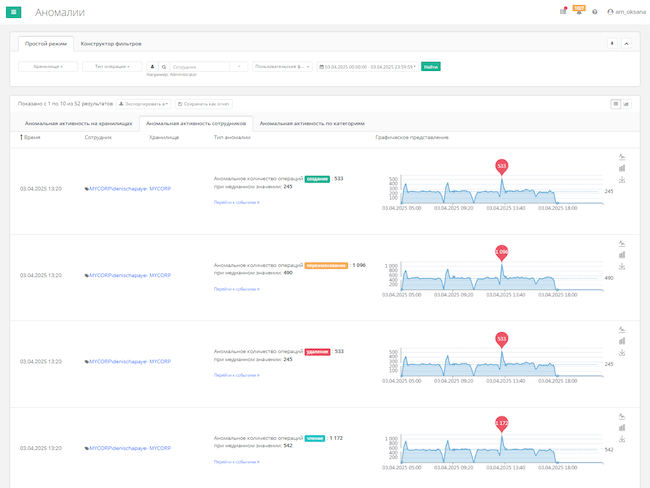Image resolution: width=650 pixels, height=488 pixels.
Task: Select bar chart icon for переименование row
Action: [x=622, y=255]
